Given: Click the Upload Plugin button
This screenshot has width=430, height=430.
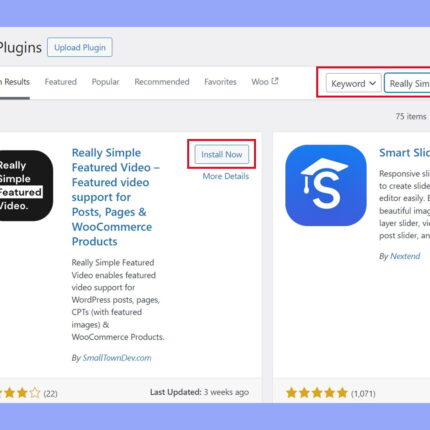Looking at the screenshot, I should [80, 47].
